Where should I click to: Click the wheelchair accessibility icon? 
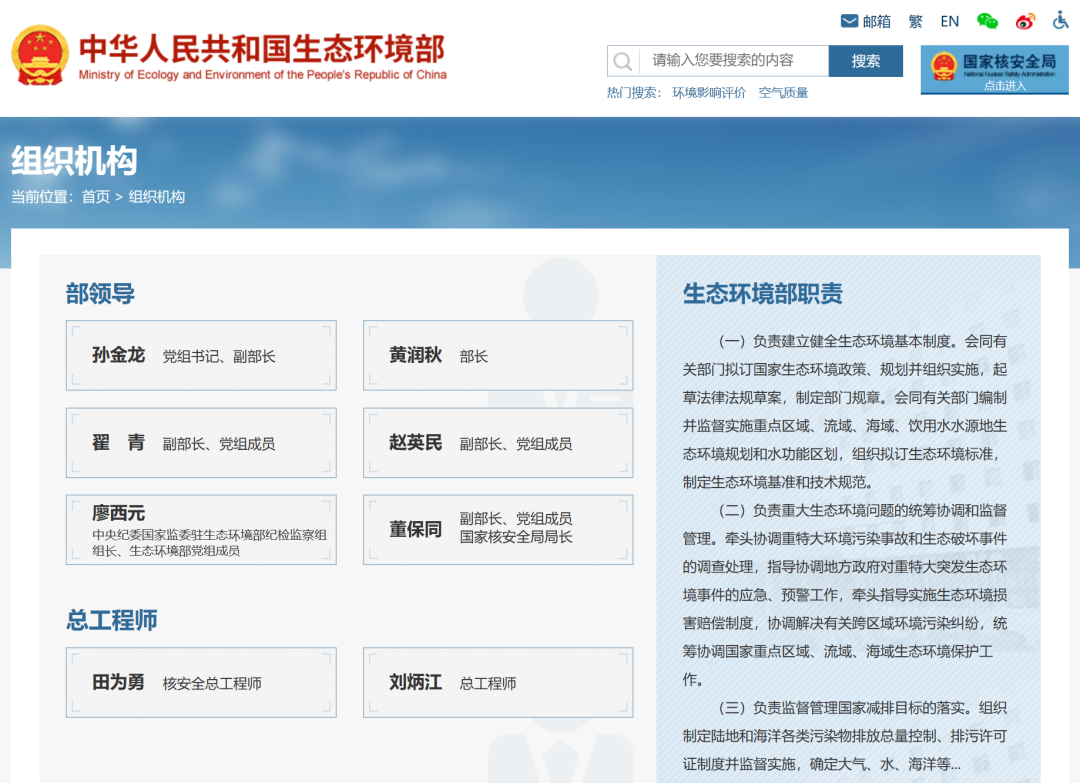coord(1061,20)
